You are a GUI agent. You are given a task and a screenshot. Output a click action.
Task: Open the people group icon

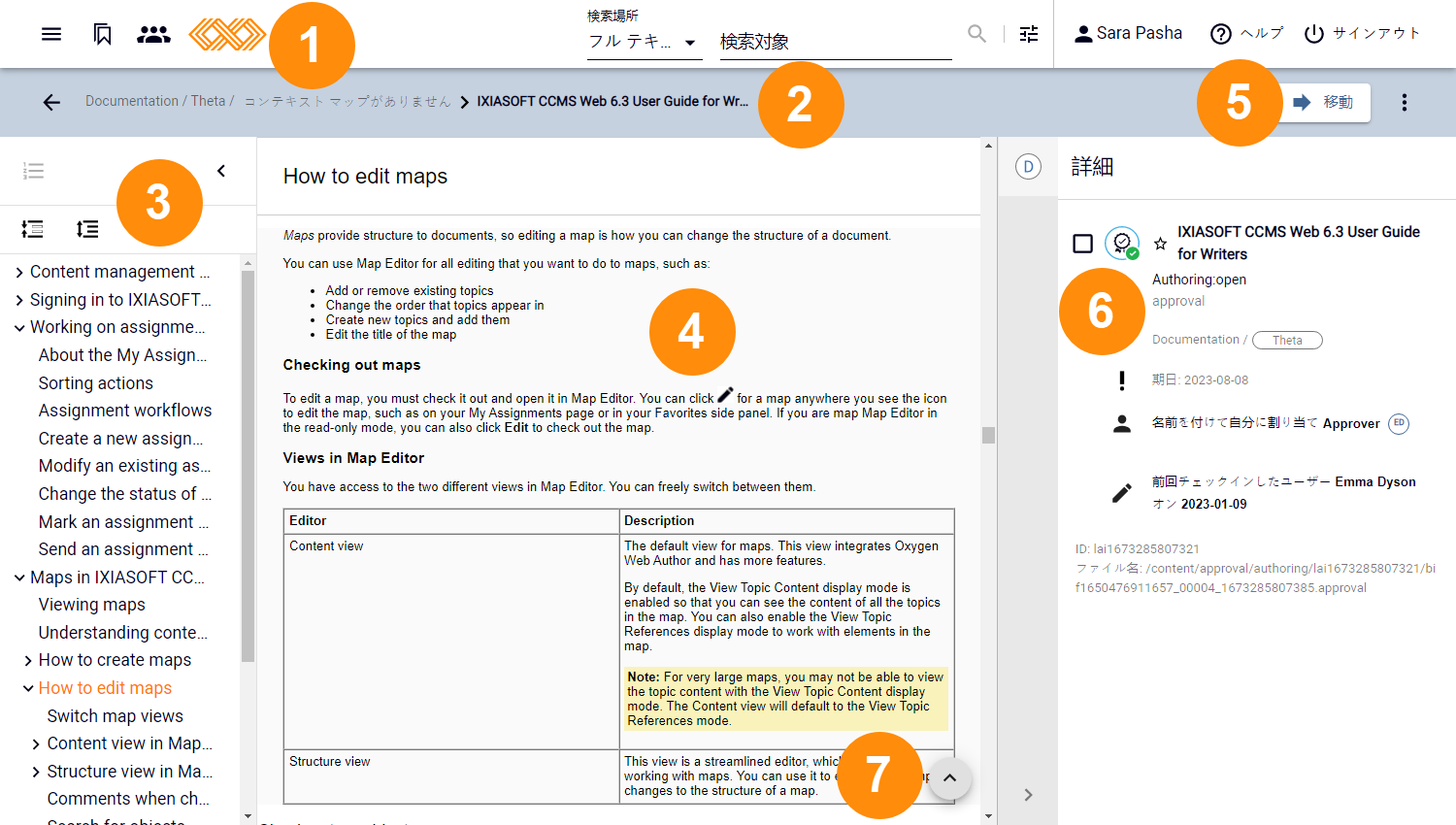(x=153, y=34)
